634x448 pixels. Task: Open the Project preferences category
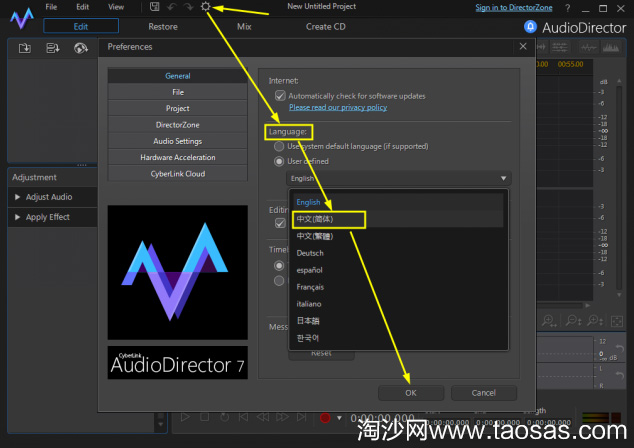tap(178, 108)
